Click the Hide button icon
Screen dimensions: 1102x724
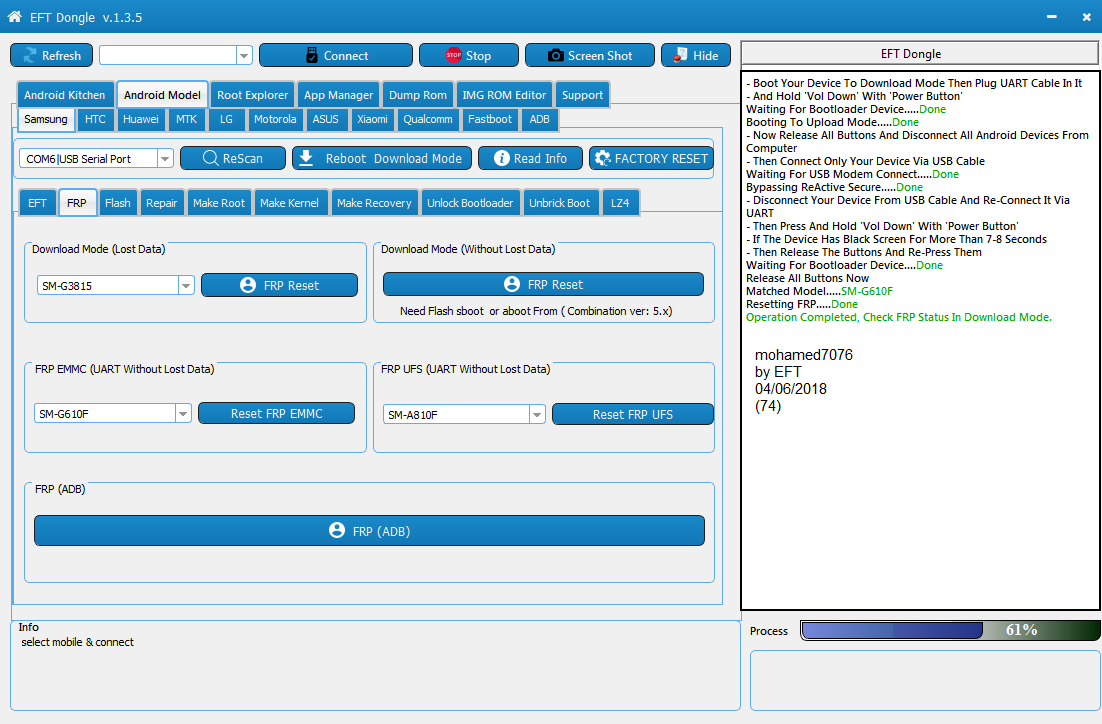coord(680,55)
